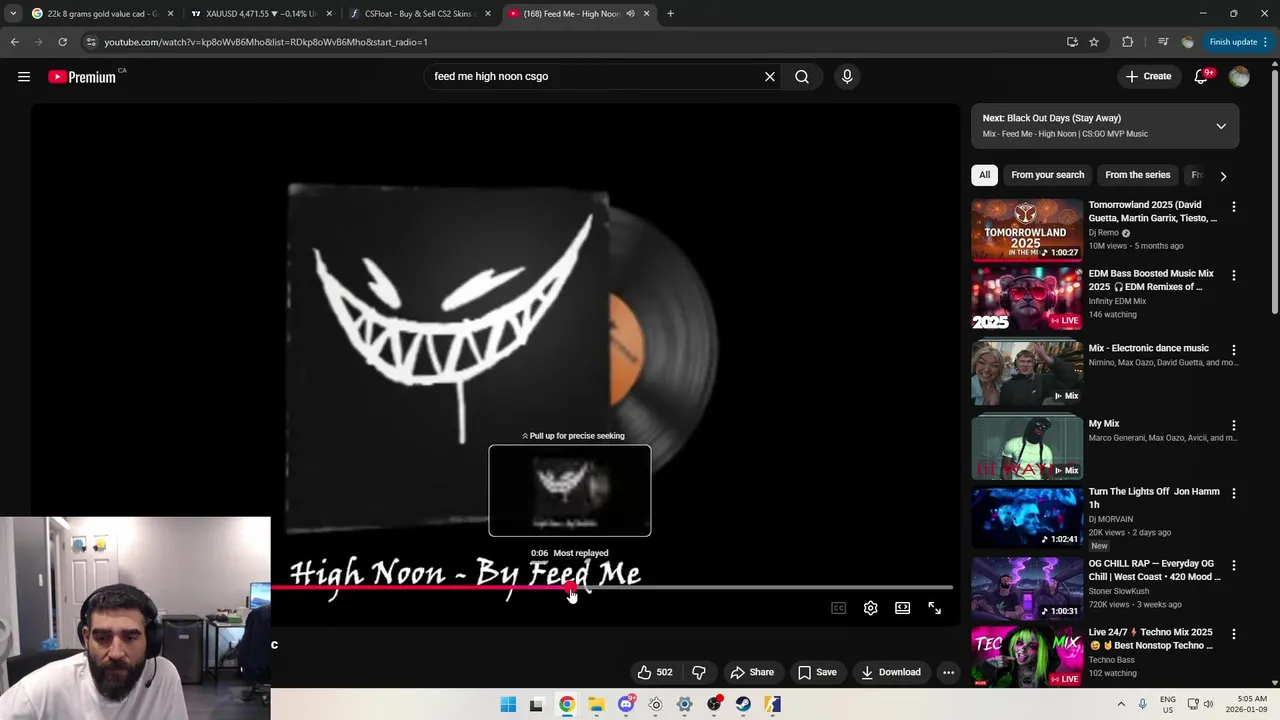Open YouTube notifications bell

coord(1202,77)
